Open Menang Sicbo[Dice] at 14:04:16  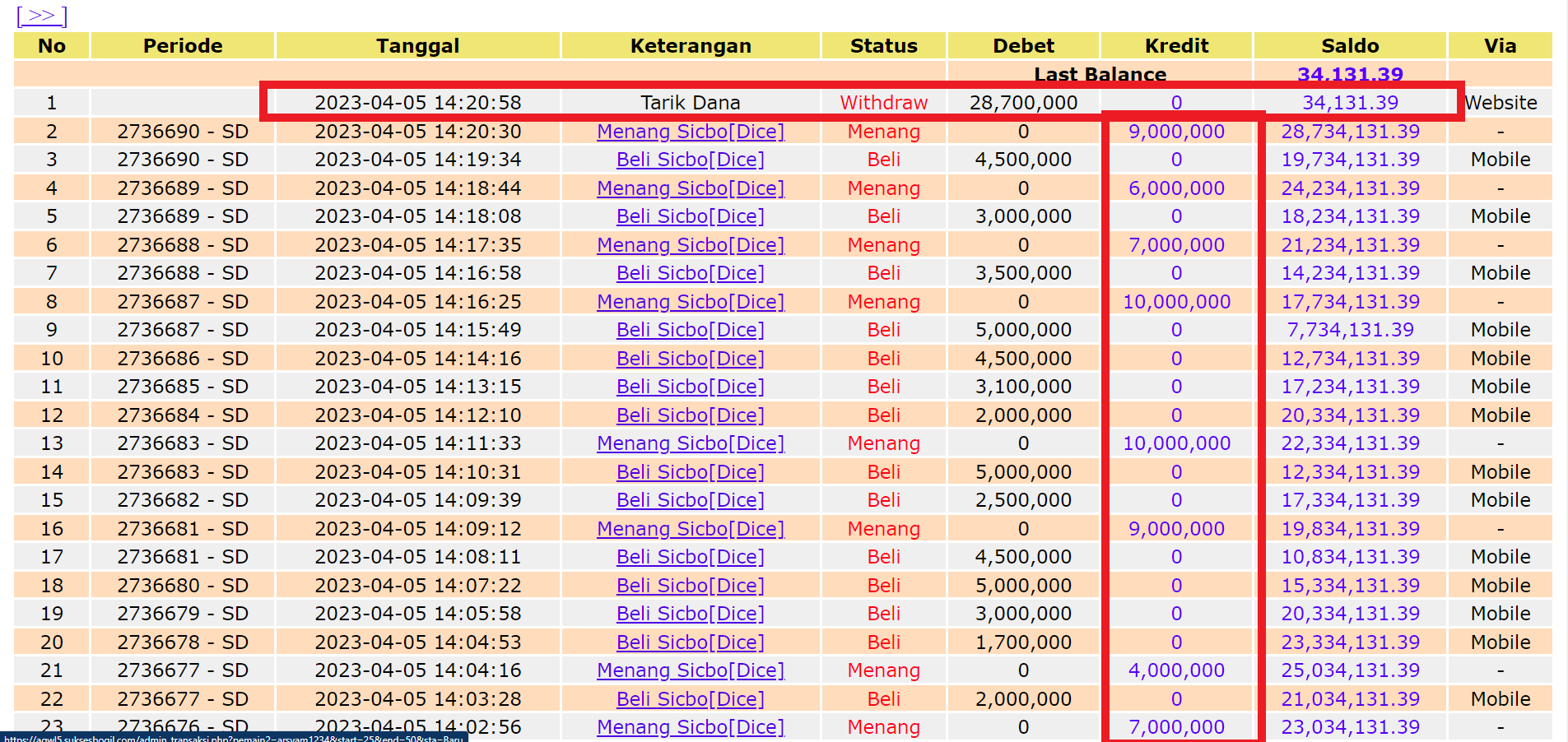(691, 670)
